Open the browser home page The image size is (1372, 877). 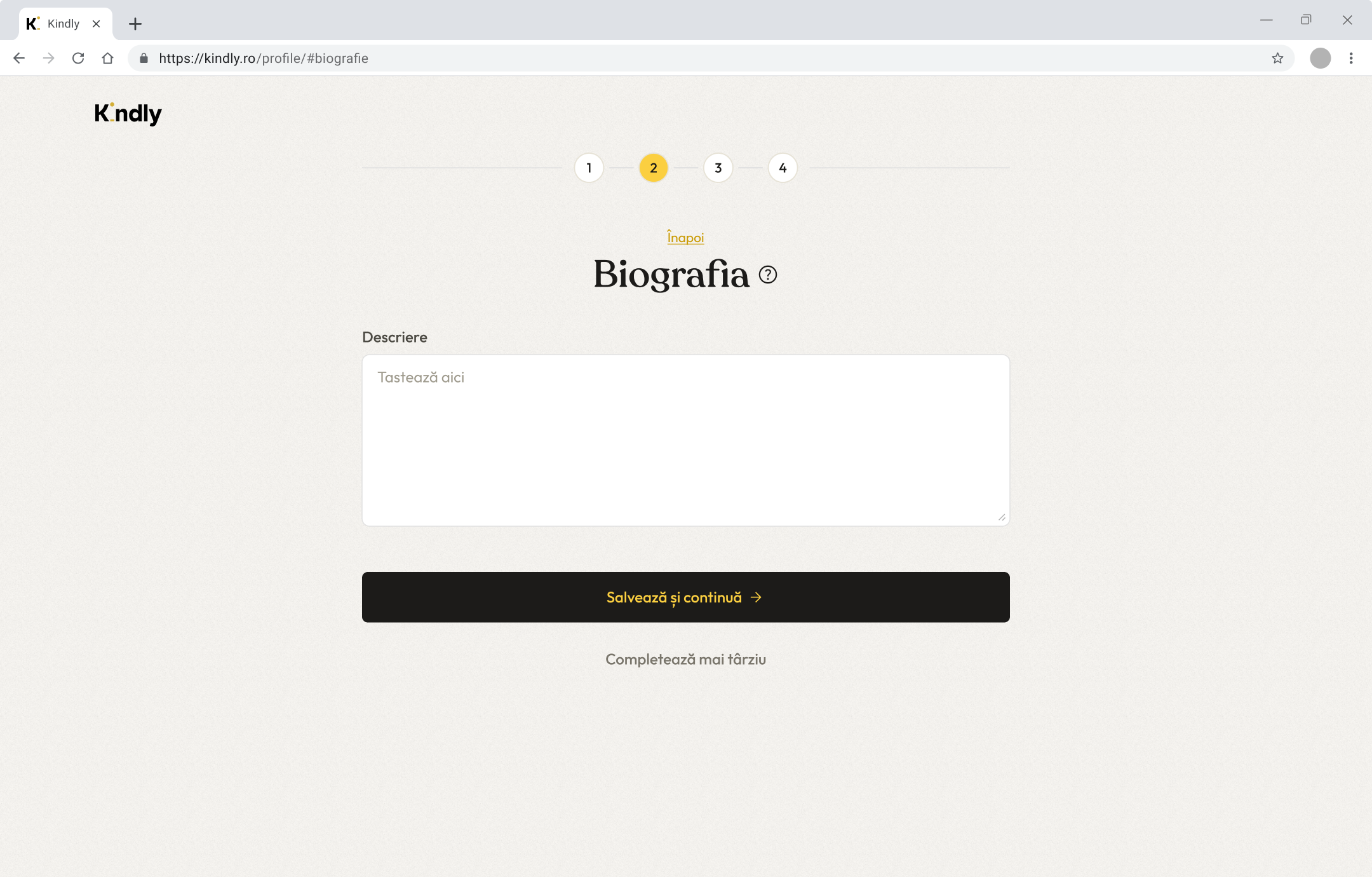107,58
